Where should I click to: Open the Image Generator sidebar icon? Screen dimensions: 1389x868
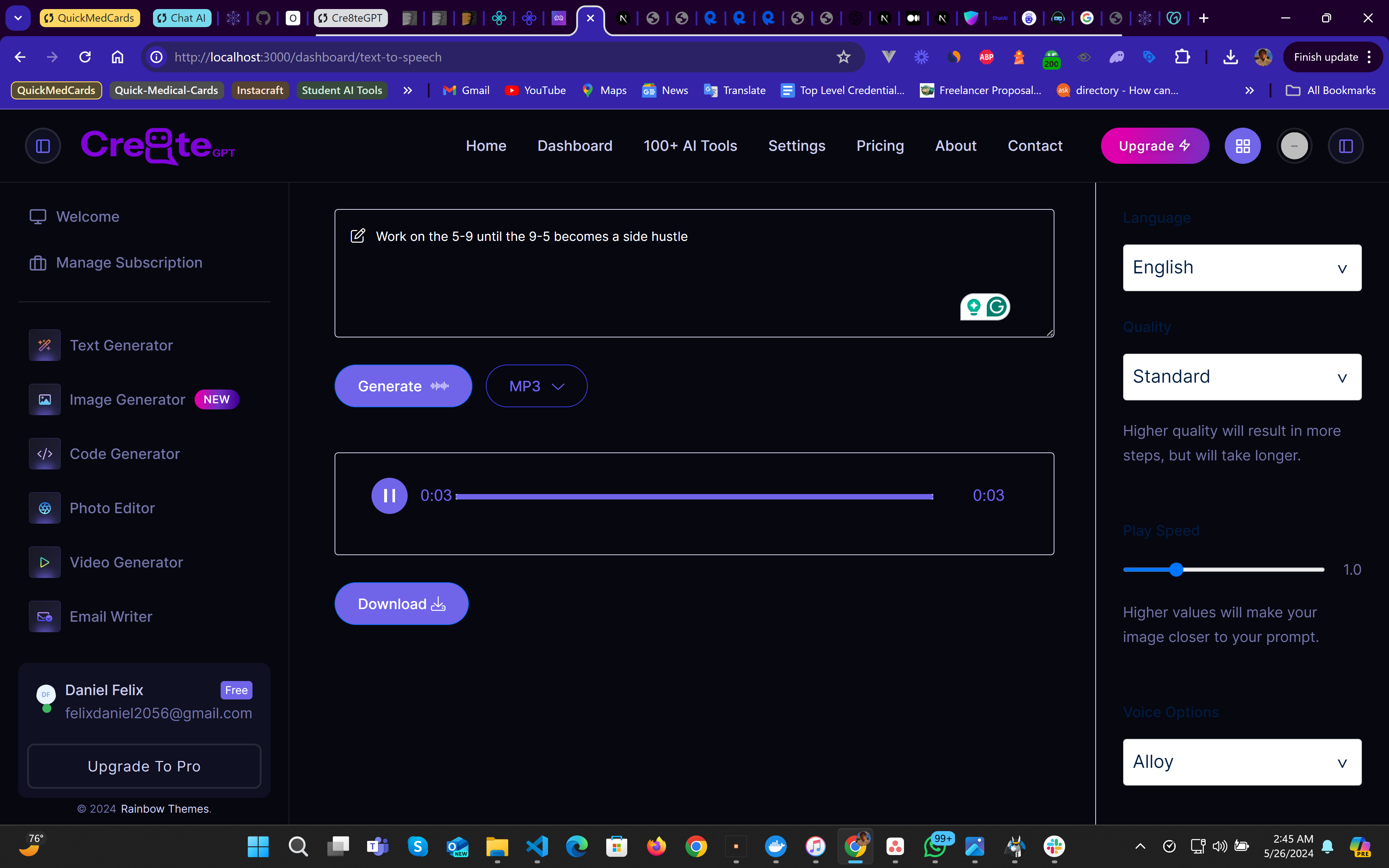[45, 400]
